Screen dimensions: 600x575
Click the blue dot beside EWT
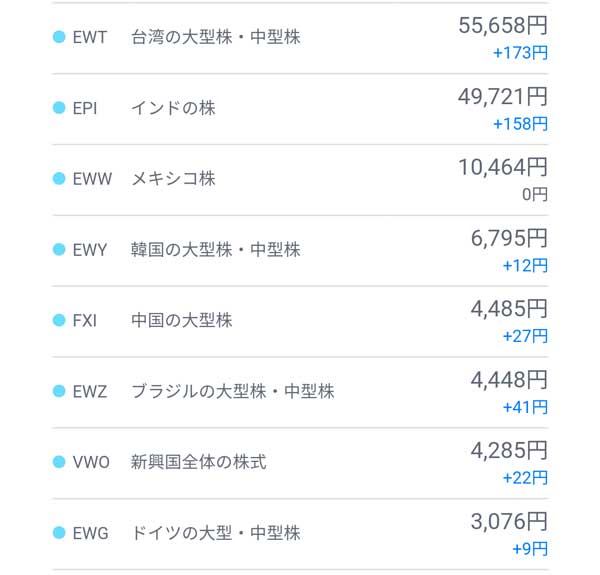[x=58, y=38]
